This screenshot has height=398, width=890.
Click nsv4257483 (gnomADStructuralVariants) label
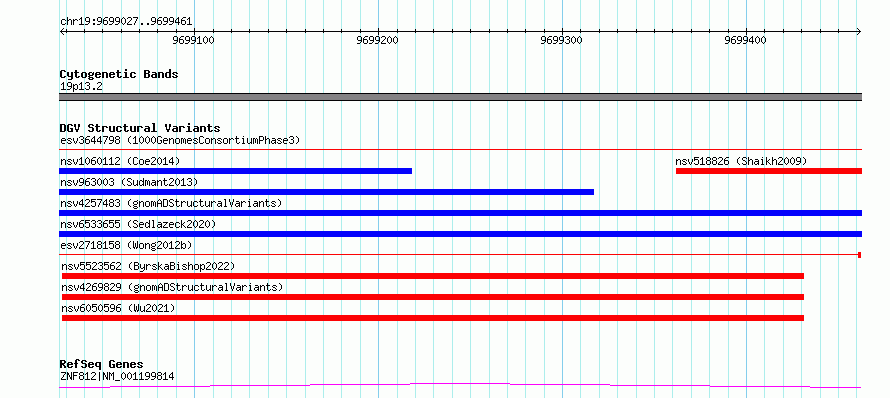(171, 203)
